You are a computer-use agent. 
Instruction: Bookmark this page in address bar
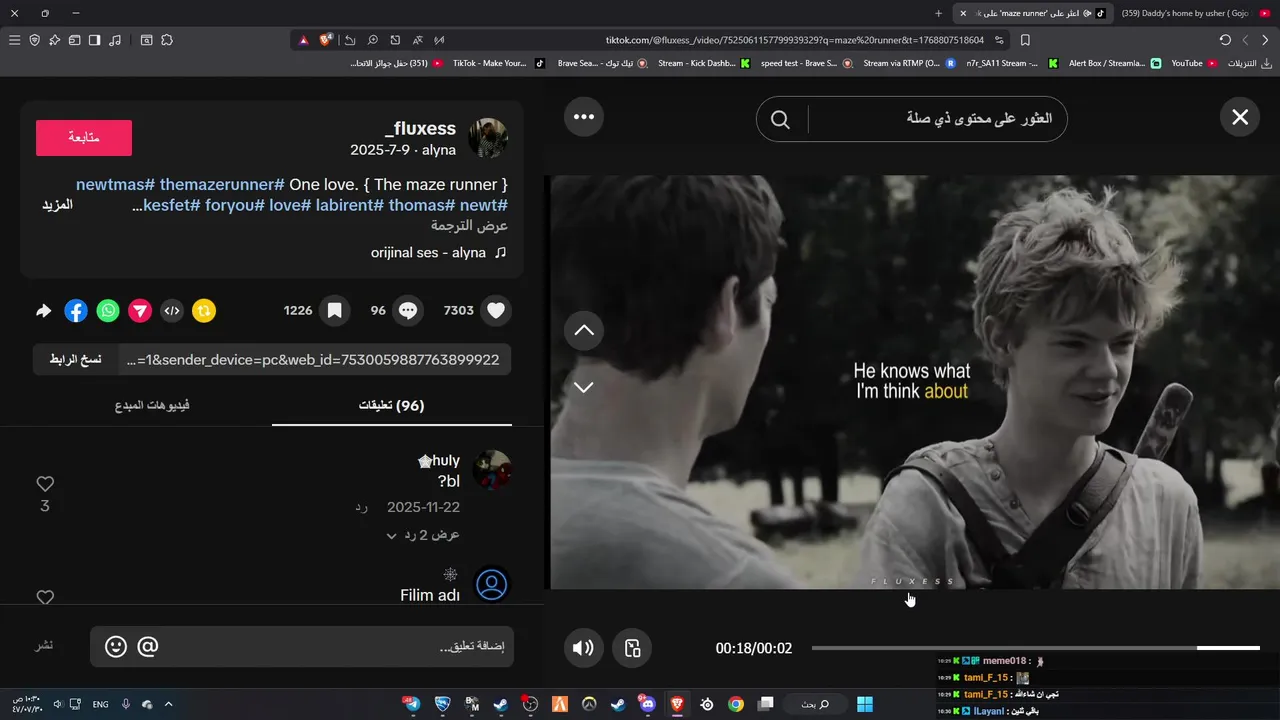[1025, 40]
